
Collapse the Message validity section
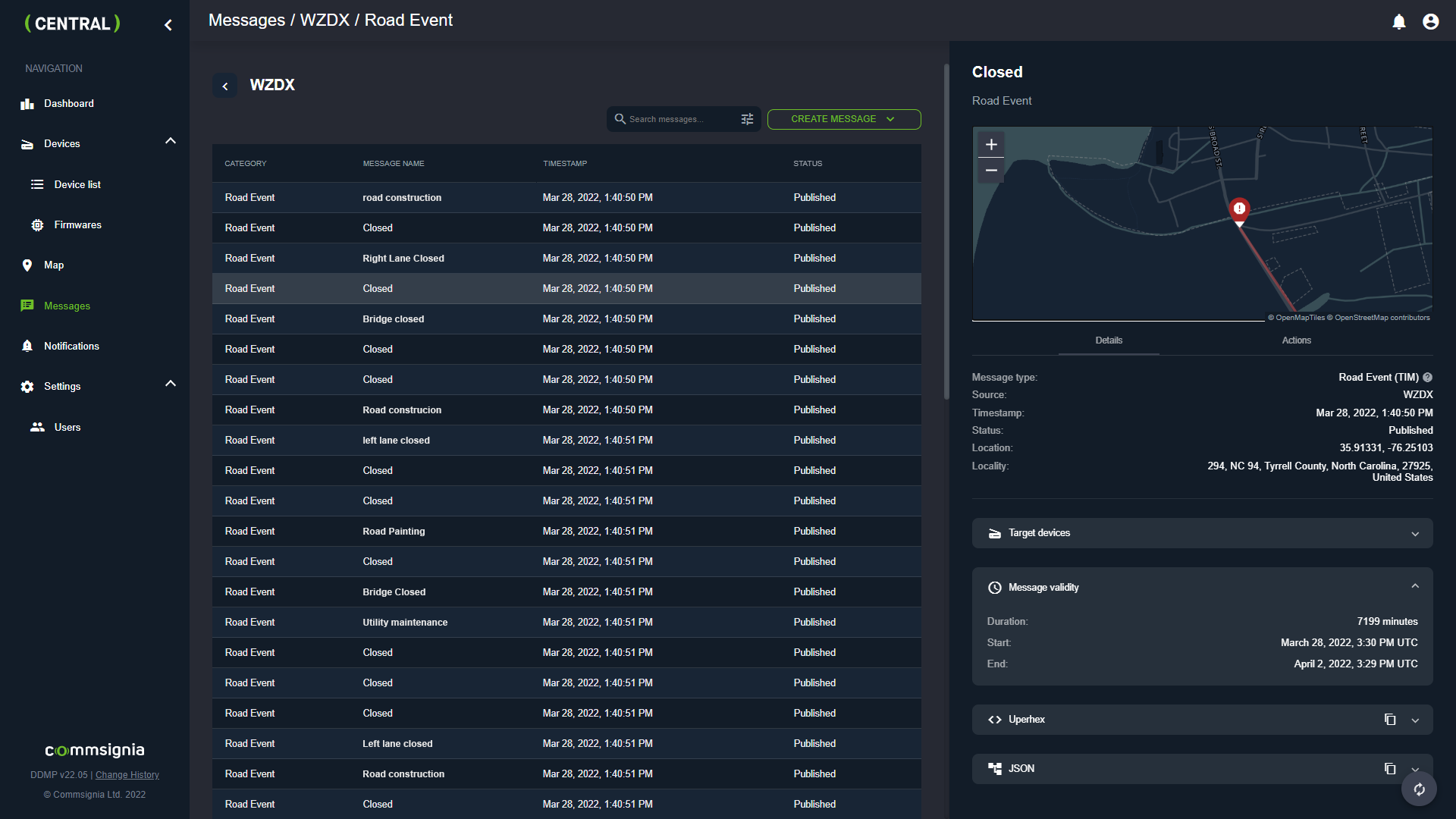(1414, 586)
